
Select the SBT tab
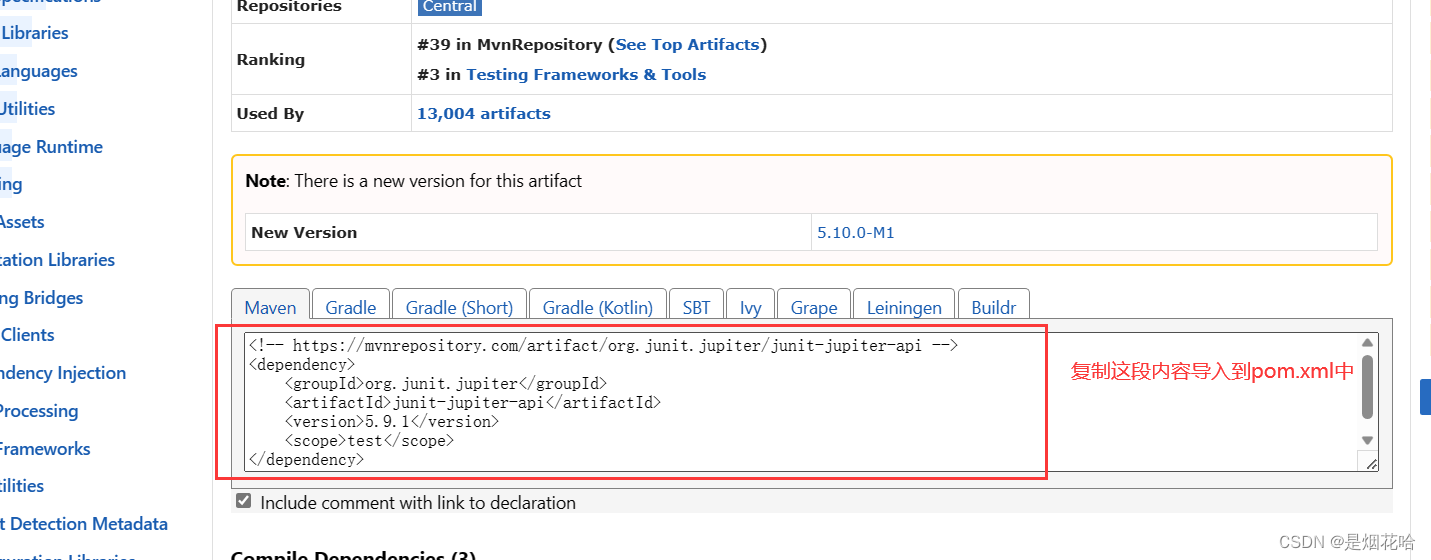pos(697,307)
